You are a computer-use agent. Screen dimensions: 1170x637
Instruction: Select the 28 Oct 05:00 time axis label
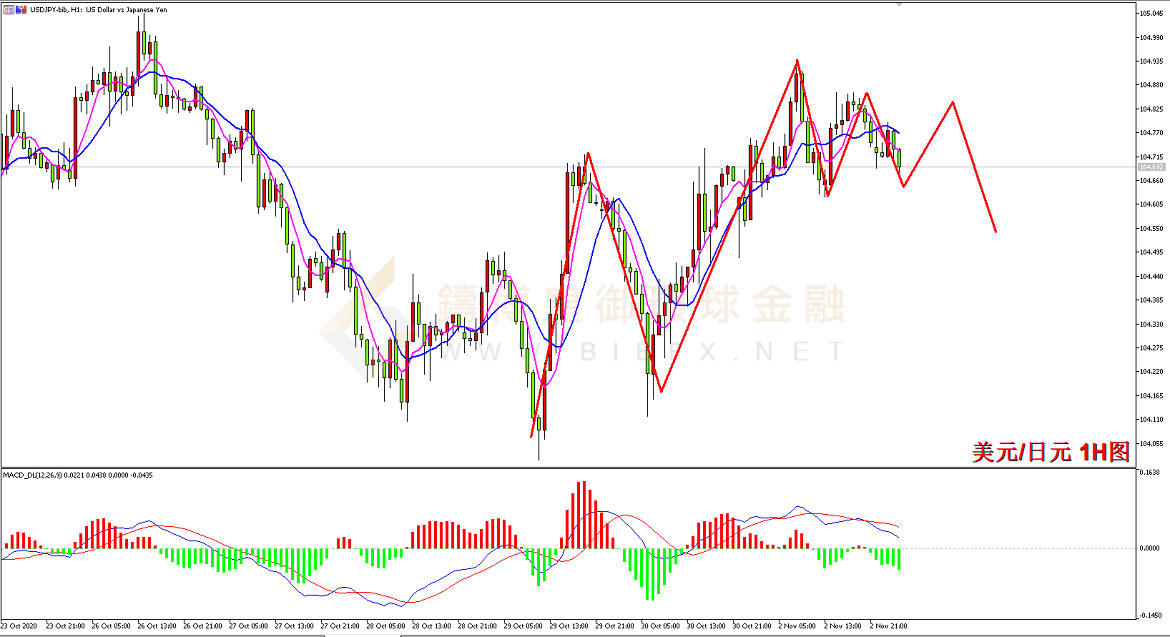pos(385,626)
